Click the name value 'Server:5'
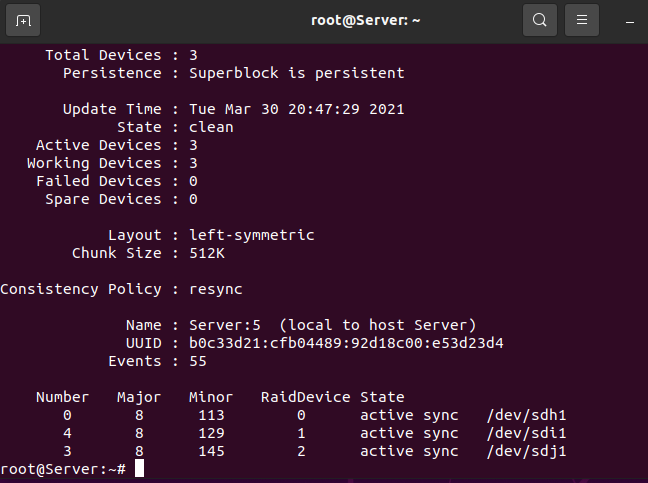This screenshot has height=483, width=648. pyautogui.click(x=225, y=325)
